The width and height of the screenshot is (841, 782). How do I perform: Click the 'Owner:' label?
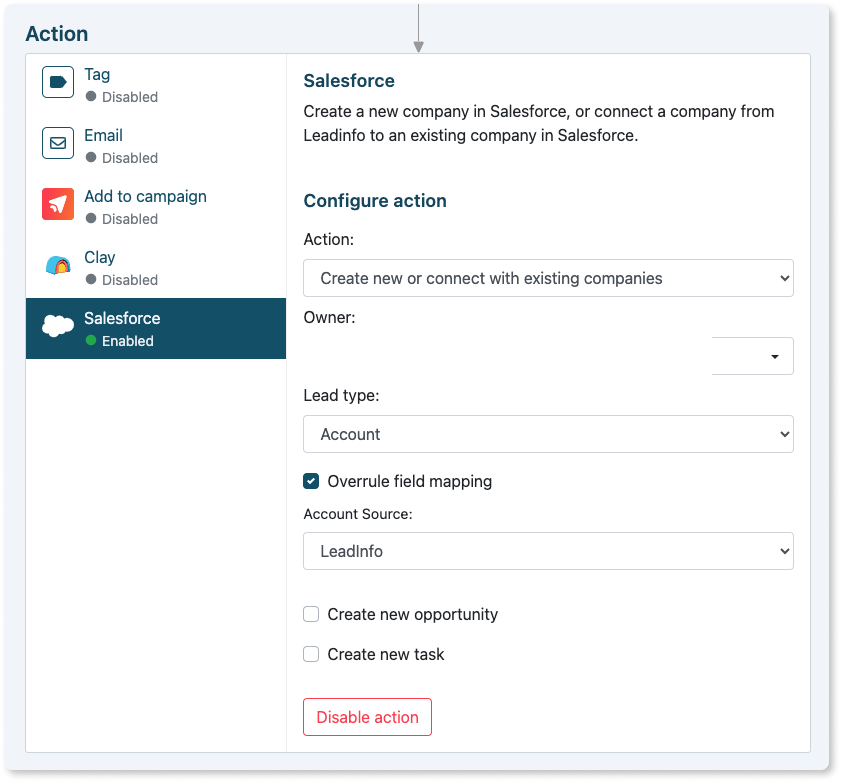pos(329,318)
